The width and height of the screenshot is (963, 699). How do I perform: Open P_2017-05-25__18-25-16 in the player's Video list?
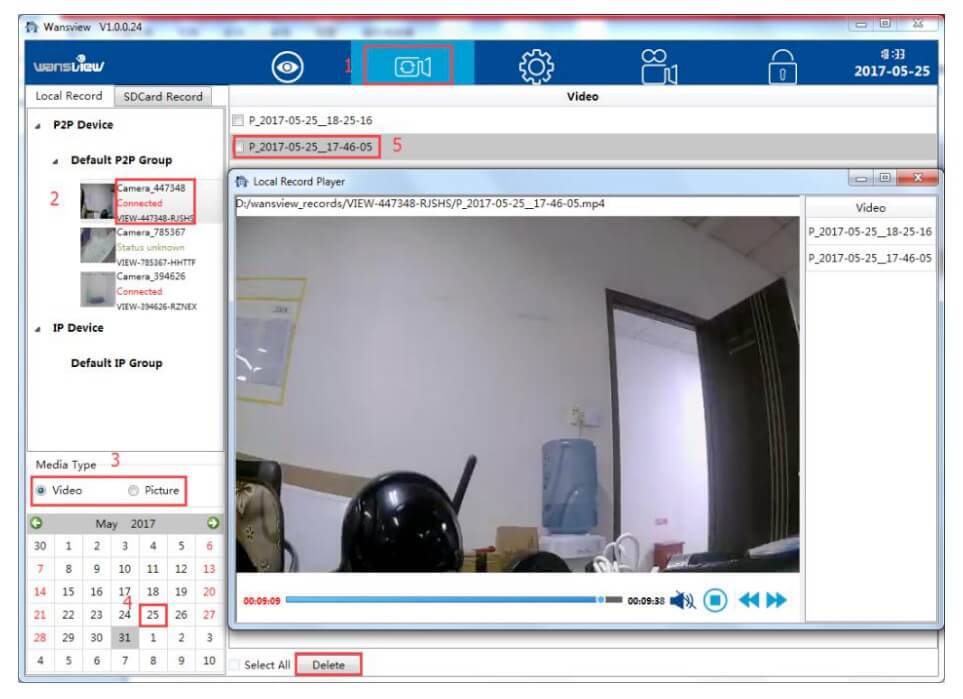tap(870, 232)
